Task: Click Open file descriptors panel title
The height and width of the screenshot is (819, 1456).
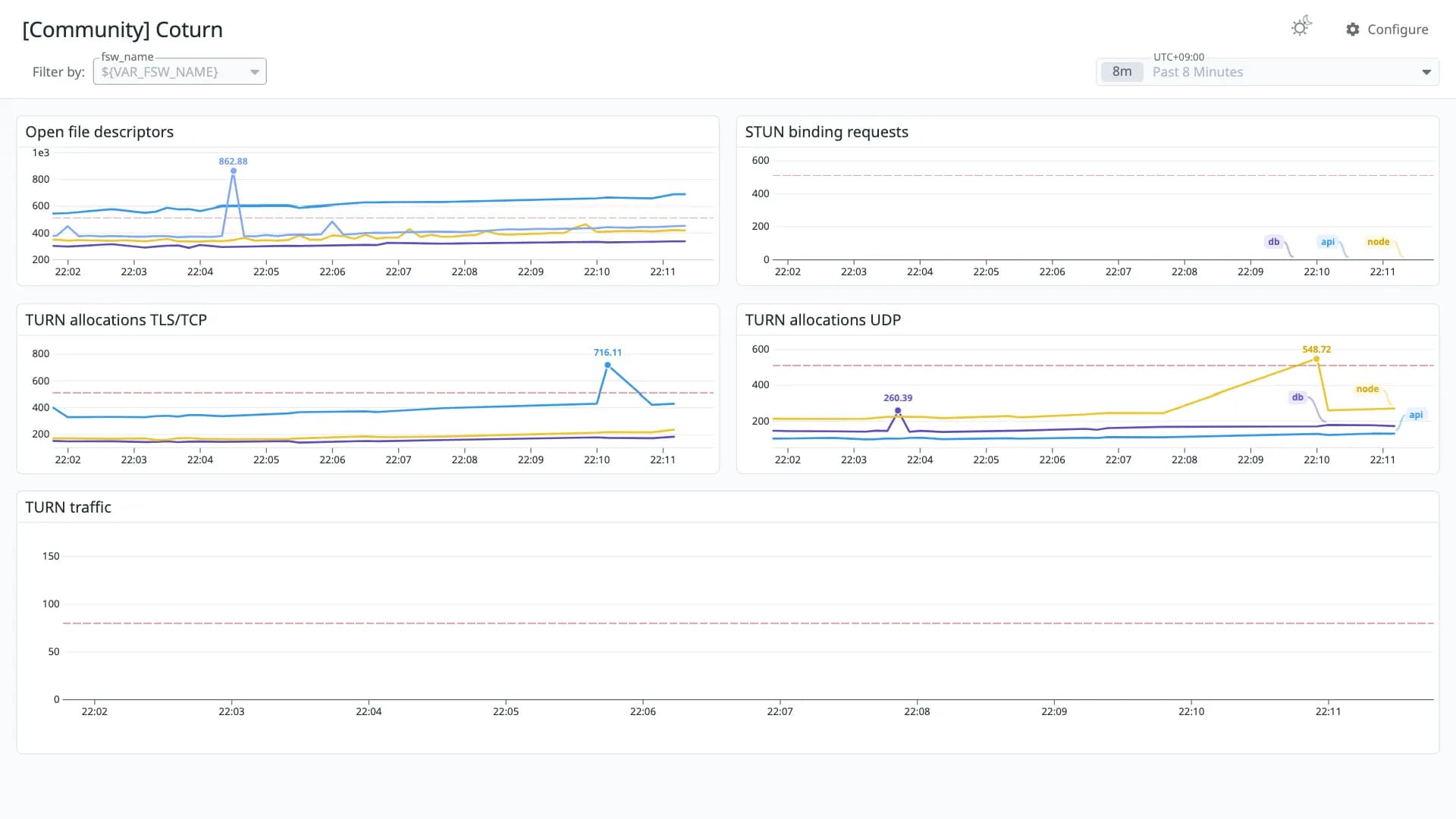Action: click(x=99, y=132)
